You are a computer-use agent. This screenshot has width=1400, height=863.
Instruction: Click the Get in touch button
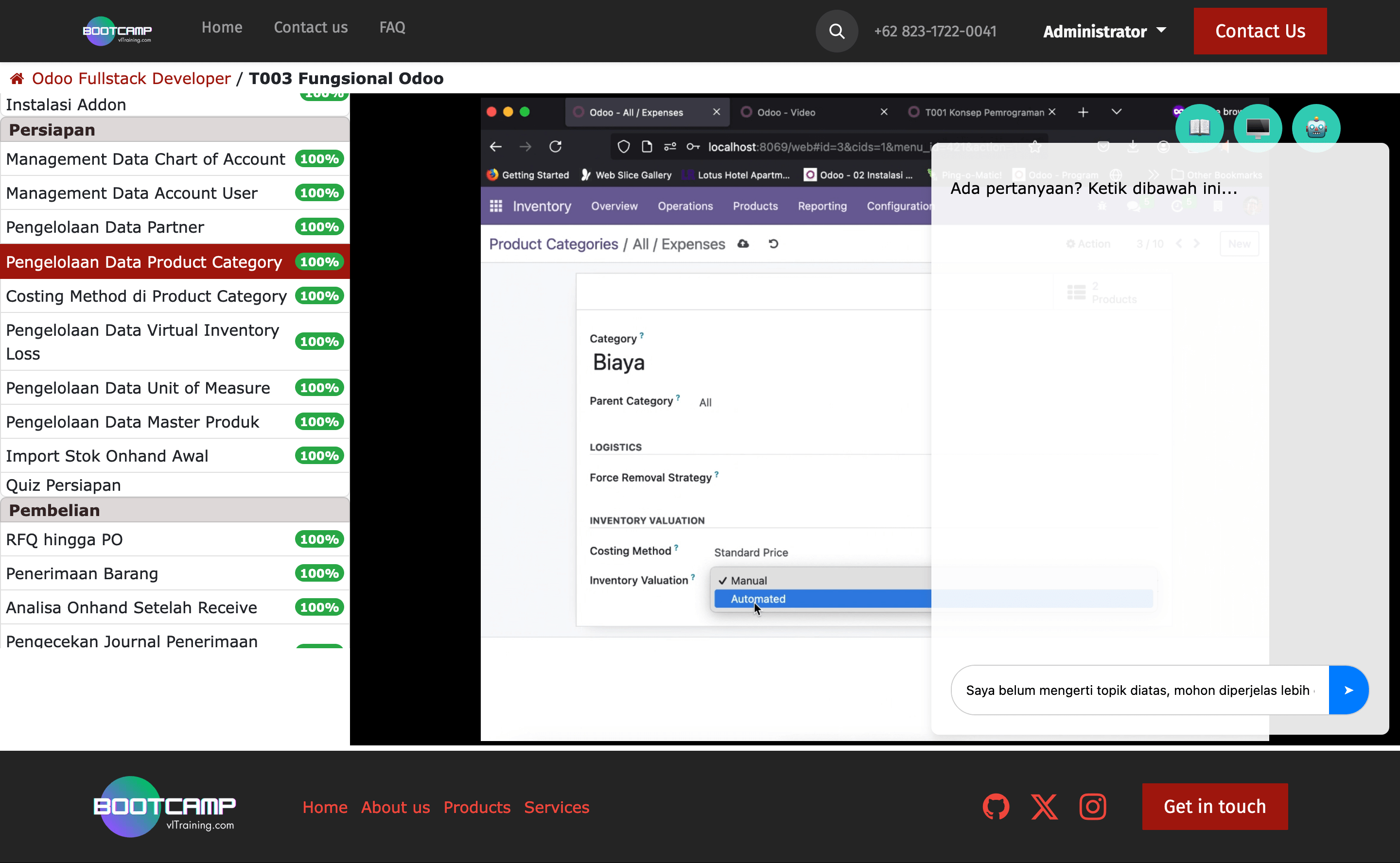click(x=1214, y=807)
